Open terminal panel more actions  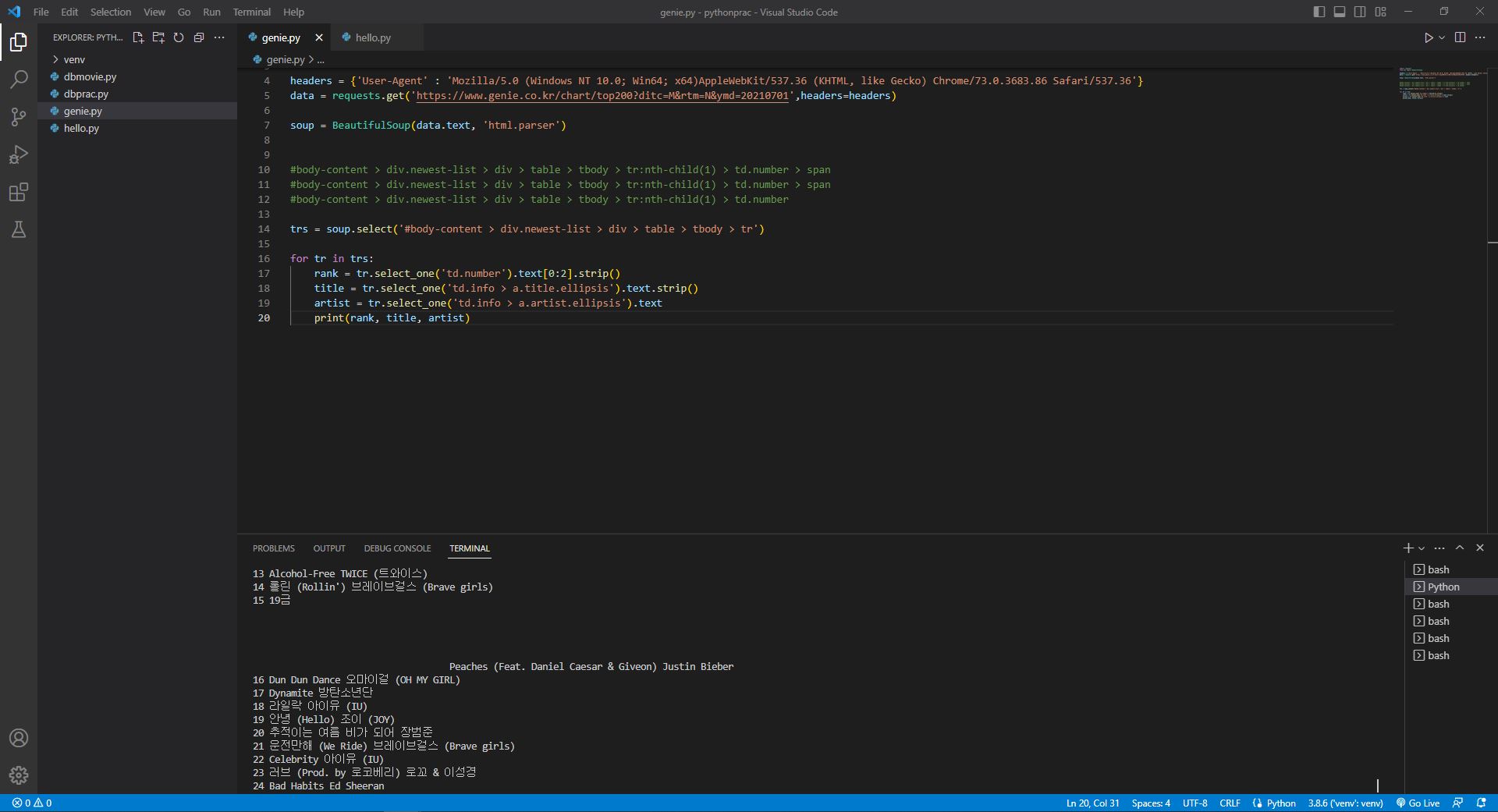1439,548
